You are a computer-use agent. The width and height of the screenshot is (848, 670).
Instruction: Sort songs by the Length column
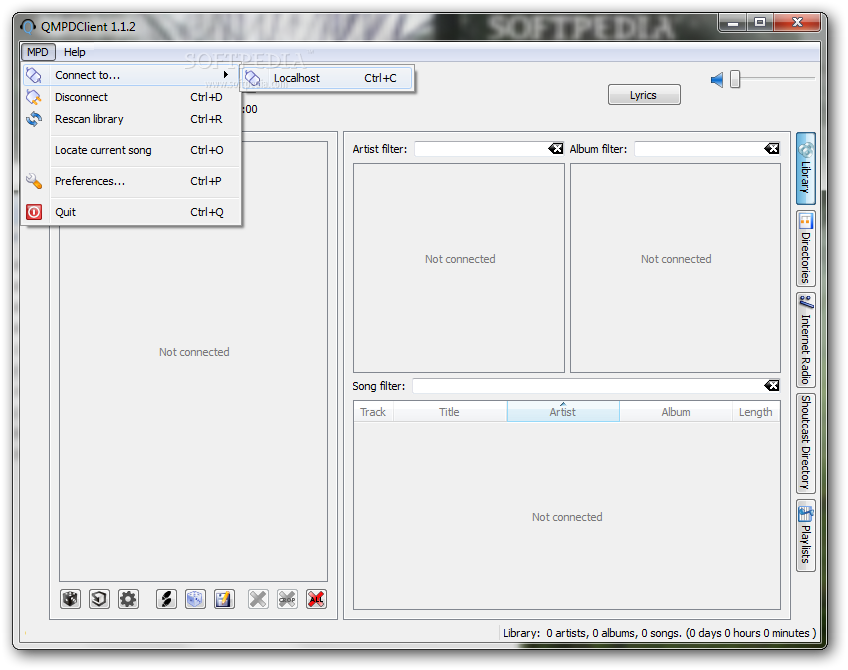pos(756,412)
